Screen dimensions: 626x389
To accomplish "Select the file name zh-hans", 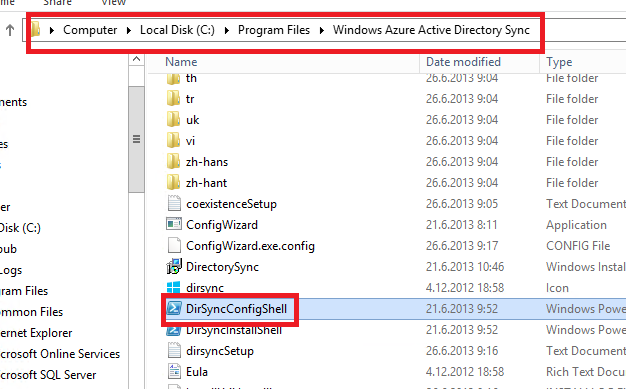I will (x=207, y=162).
